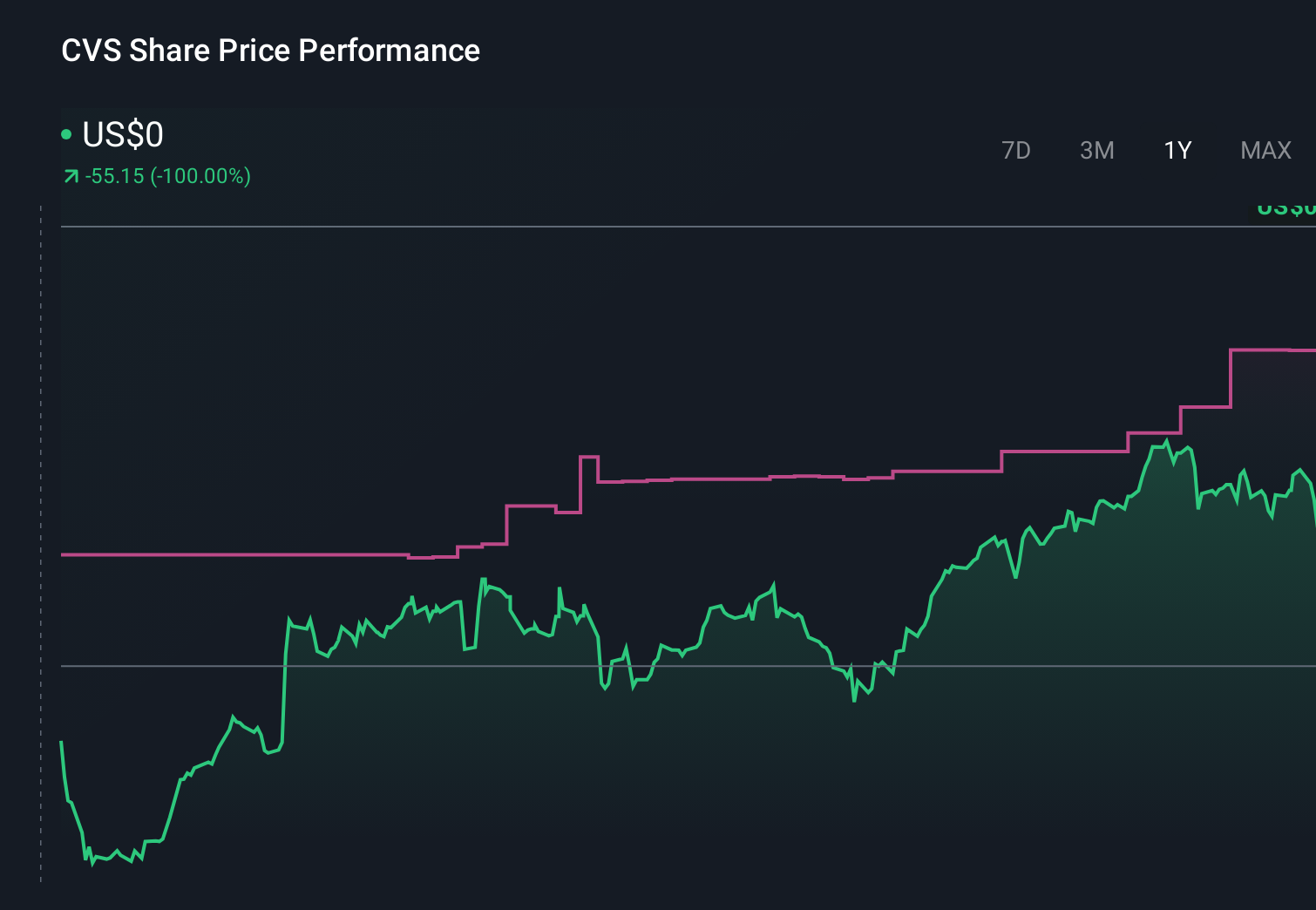Collapse the pink line's highest step segment
Viewport: 1316px width, 910px height.
[1272, 349]
